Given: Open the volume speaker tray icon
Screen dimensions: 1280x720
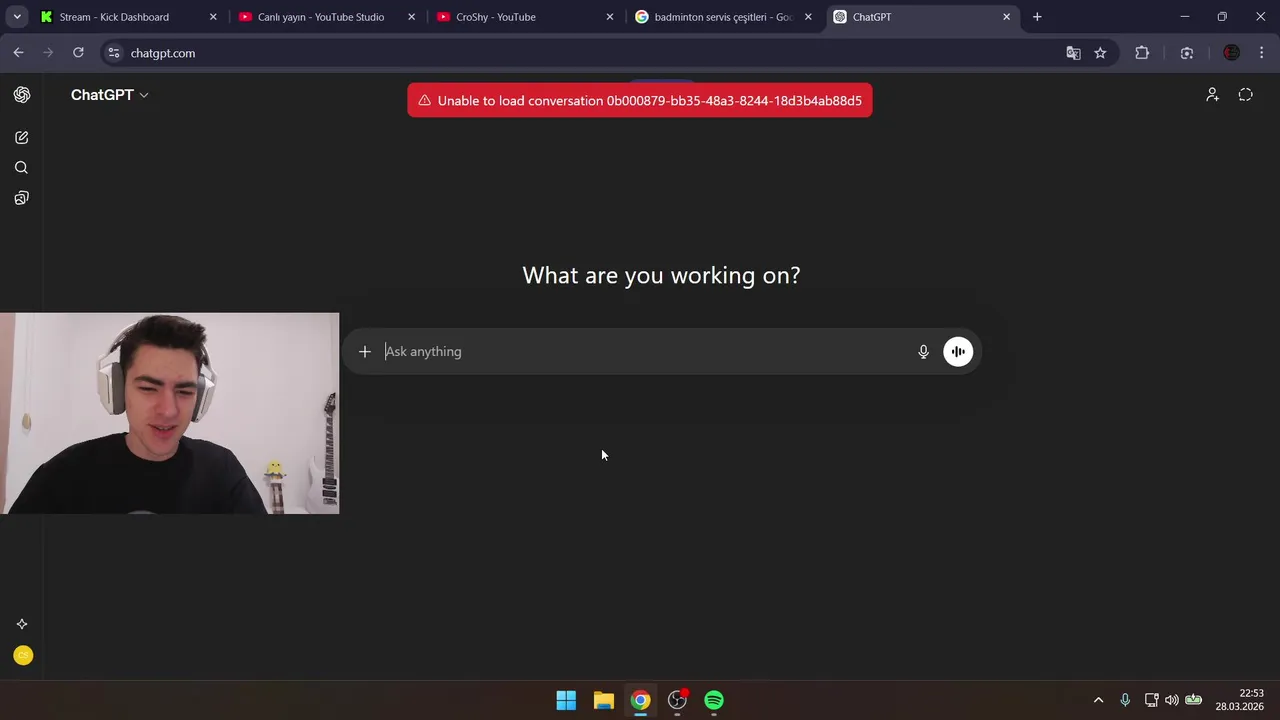Looking at the screenshot, I should 1172,700.
